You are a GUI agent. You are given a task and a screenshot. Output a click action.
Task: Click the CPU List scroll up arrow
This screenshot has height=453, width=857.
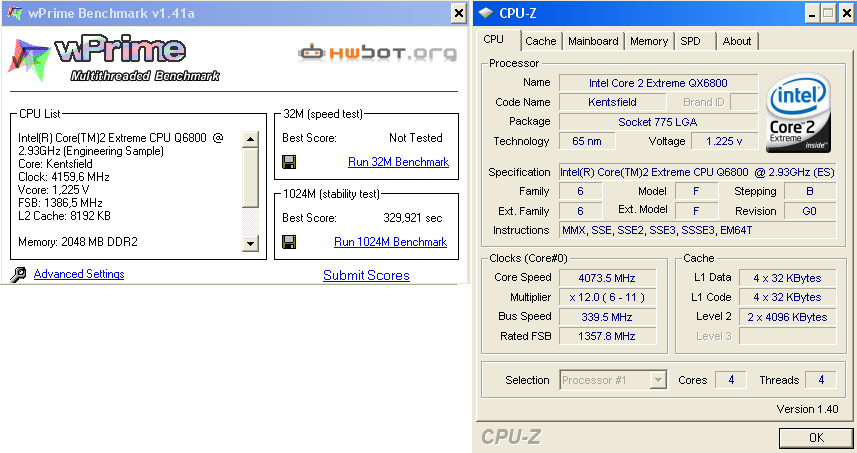pos(250,139)
